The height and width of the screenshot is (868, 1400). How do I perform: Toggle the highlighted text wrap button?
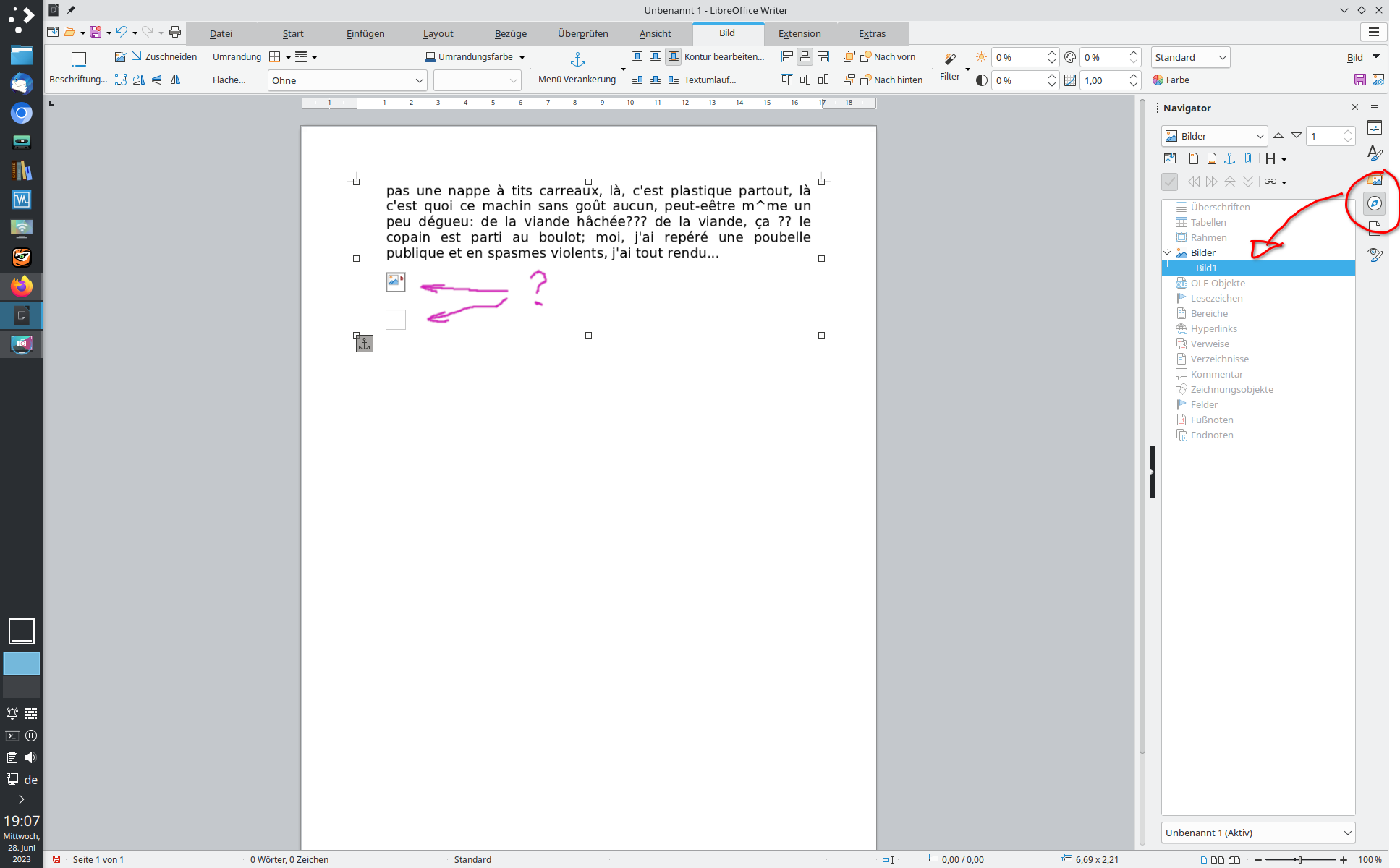point(673,56)
